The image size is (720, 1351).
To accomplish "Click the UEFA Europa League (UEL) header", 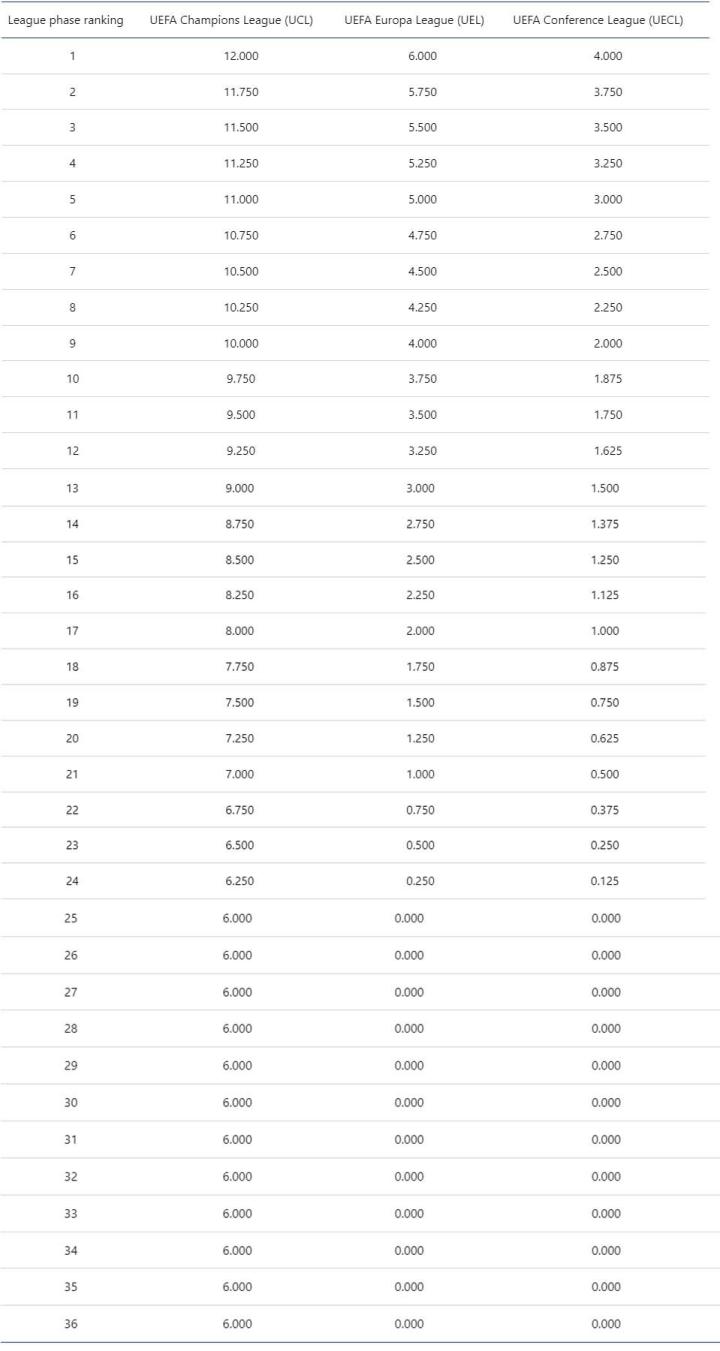I will (x=414, y=20).
